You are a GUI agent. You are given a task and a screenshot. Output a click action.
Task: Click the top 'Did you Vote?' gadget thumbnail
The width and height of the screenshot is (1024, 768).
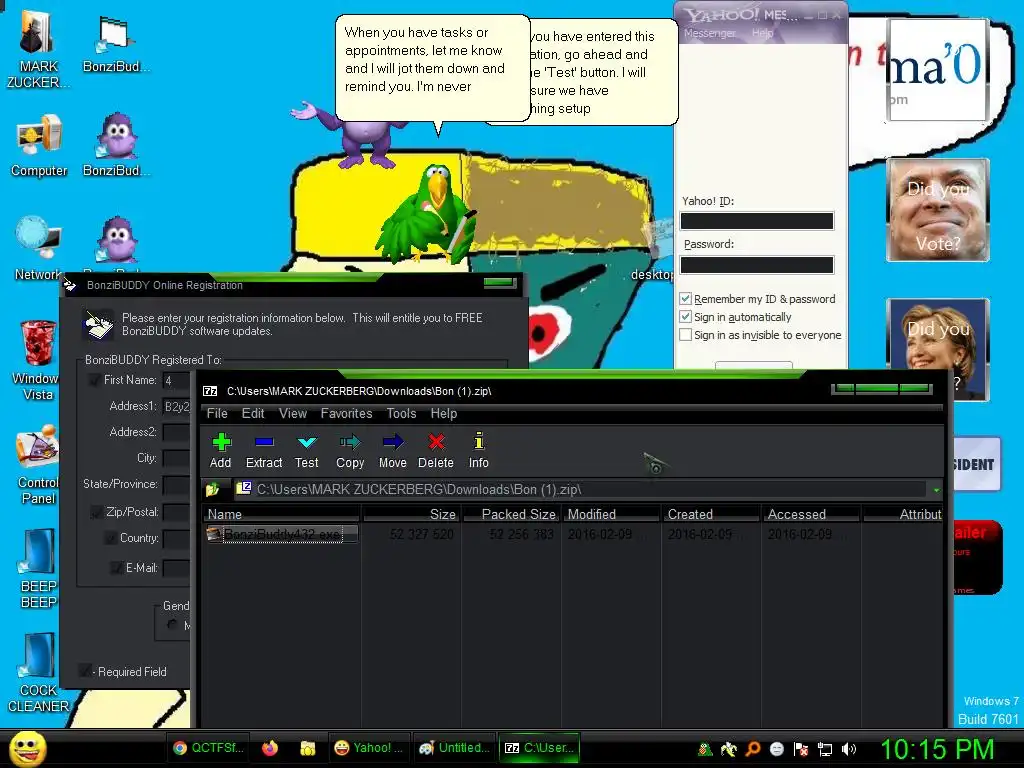938,210
